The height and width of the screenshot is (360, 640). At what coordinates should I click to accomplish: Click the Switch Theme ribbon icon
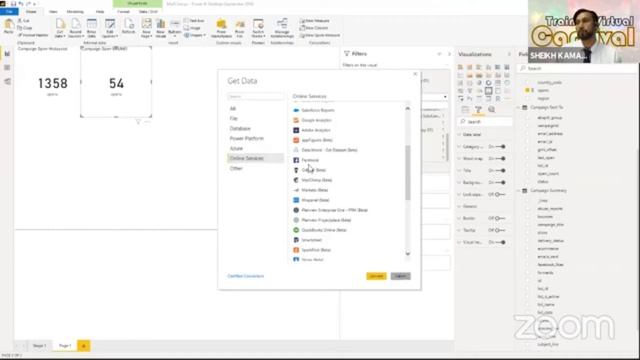pos(258,28)
